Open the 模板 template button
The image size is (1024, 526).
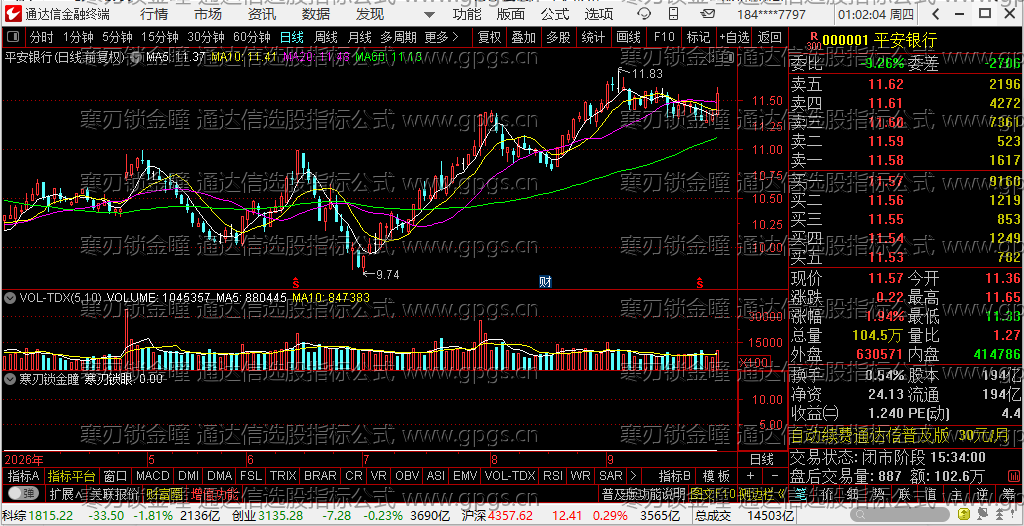716,476
